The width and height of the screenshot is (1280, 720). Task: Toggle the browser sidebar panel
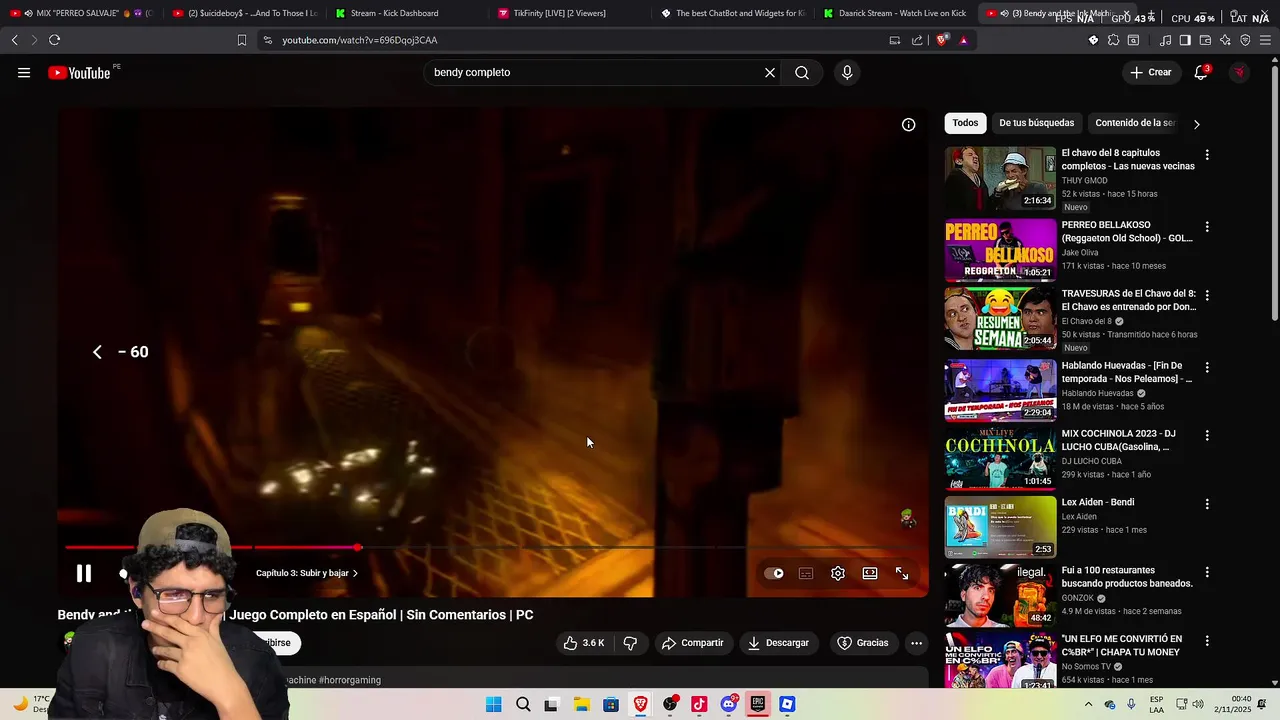coord(1185,40)
